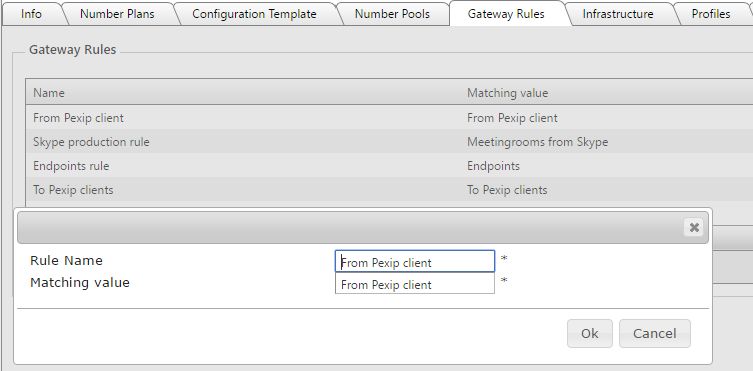Click Cancel in the rule dialog
Screen dimensions: 753x371
[655, 334]
